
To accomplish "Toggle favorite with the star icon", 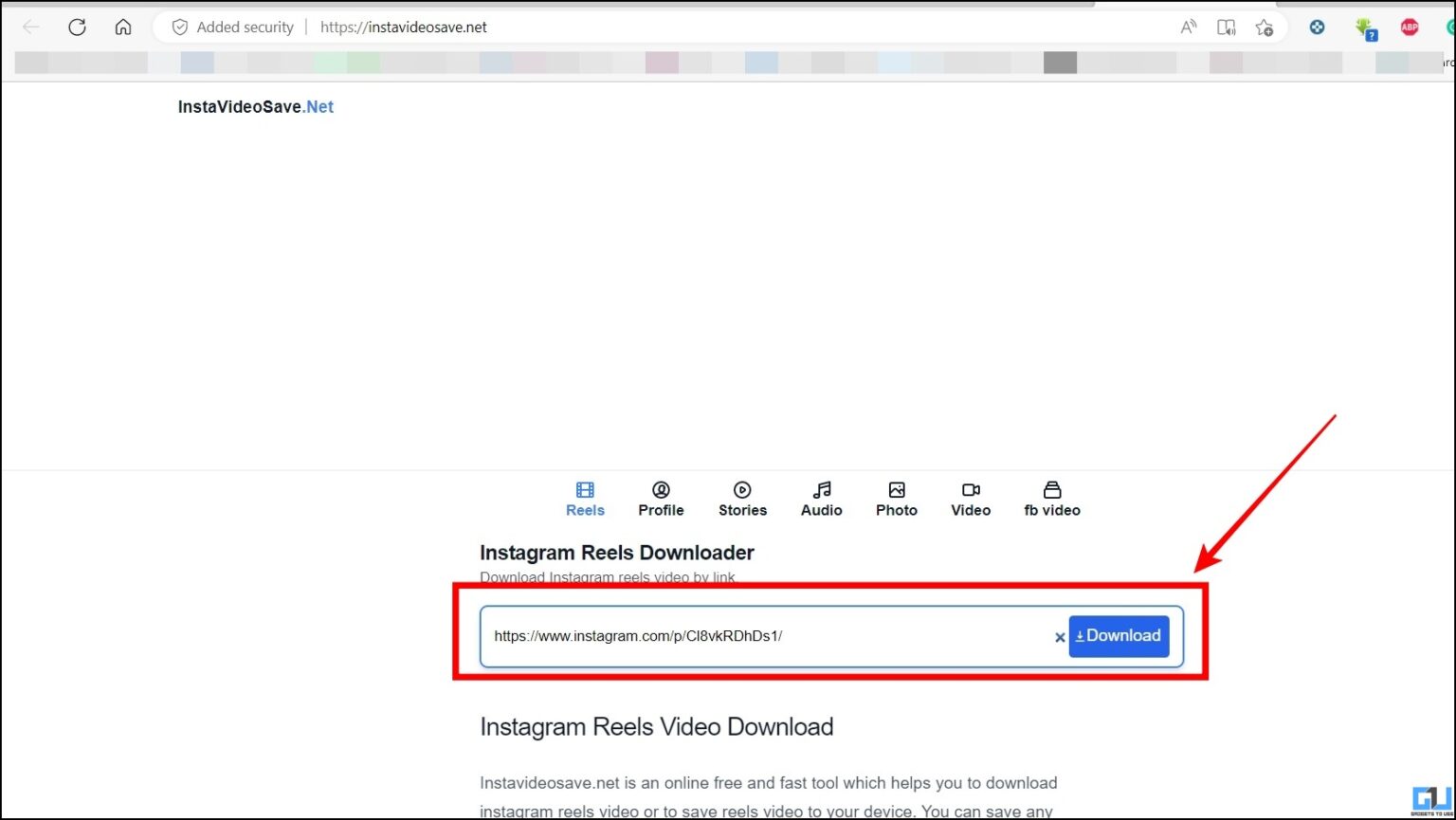I will coord(1265,27).
